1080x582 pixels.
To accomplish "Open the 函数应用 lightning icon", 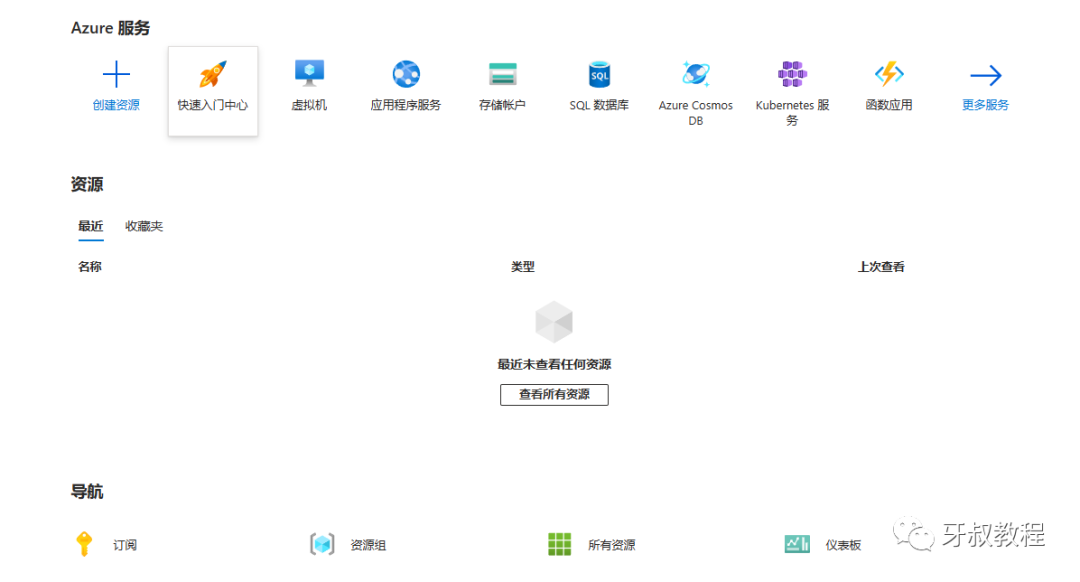I will pyautogui.click(x=889, y=74).
